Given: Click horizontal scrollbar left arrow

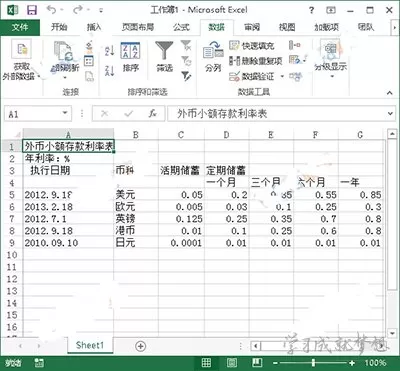Looking at the screenshot, I should click(255, 346).
